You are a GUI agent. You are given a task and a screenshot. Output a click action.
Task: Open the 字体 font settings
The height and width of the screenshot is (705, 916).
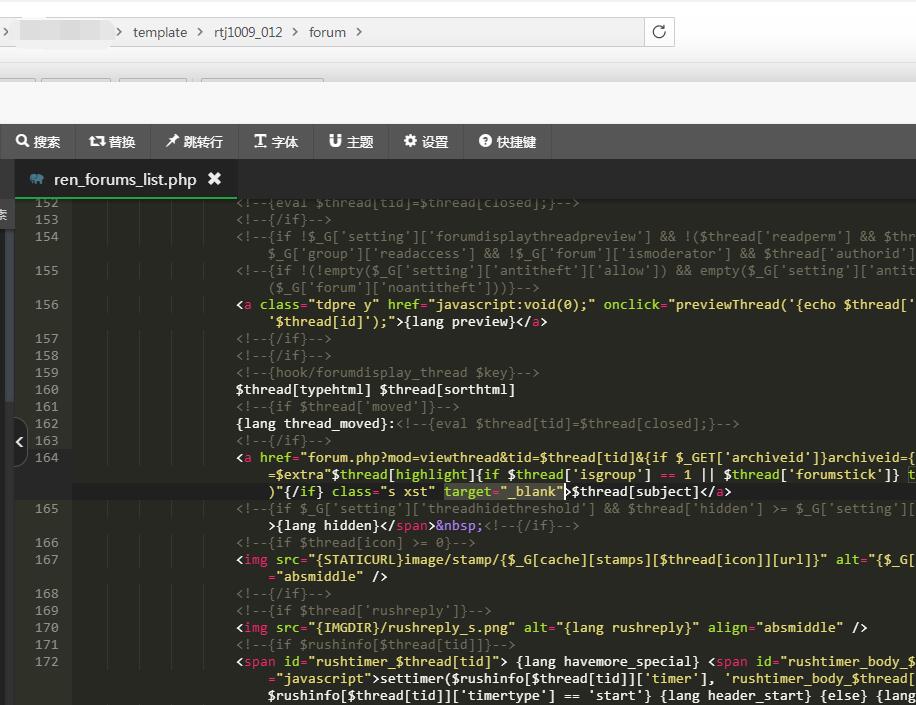coord(276,142)
